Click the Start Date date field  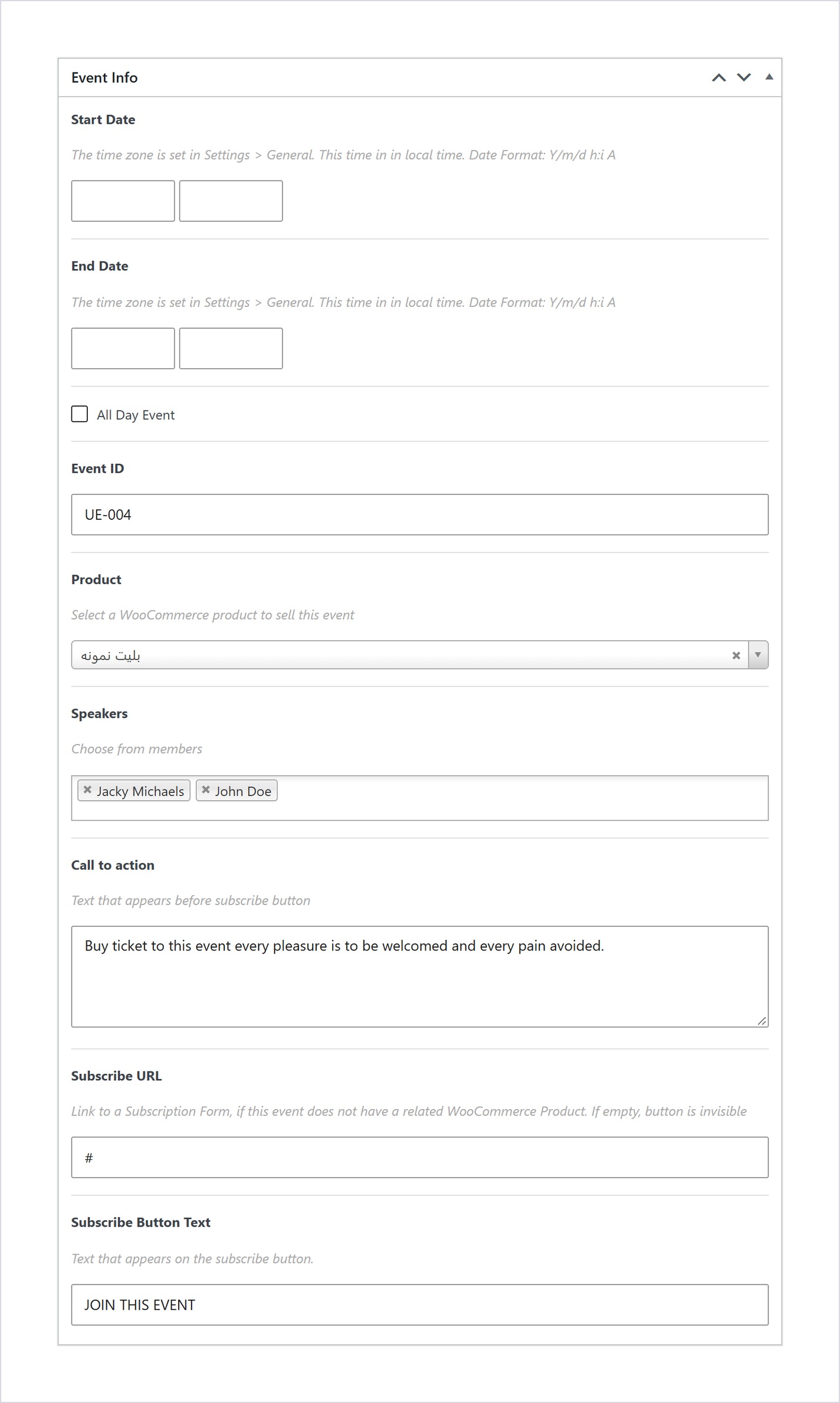click(x=123, y=201)
